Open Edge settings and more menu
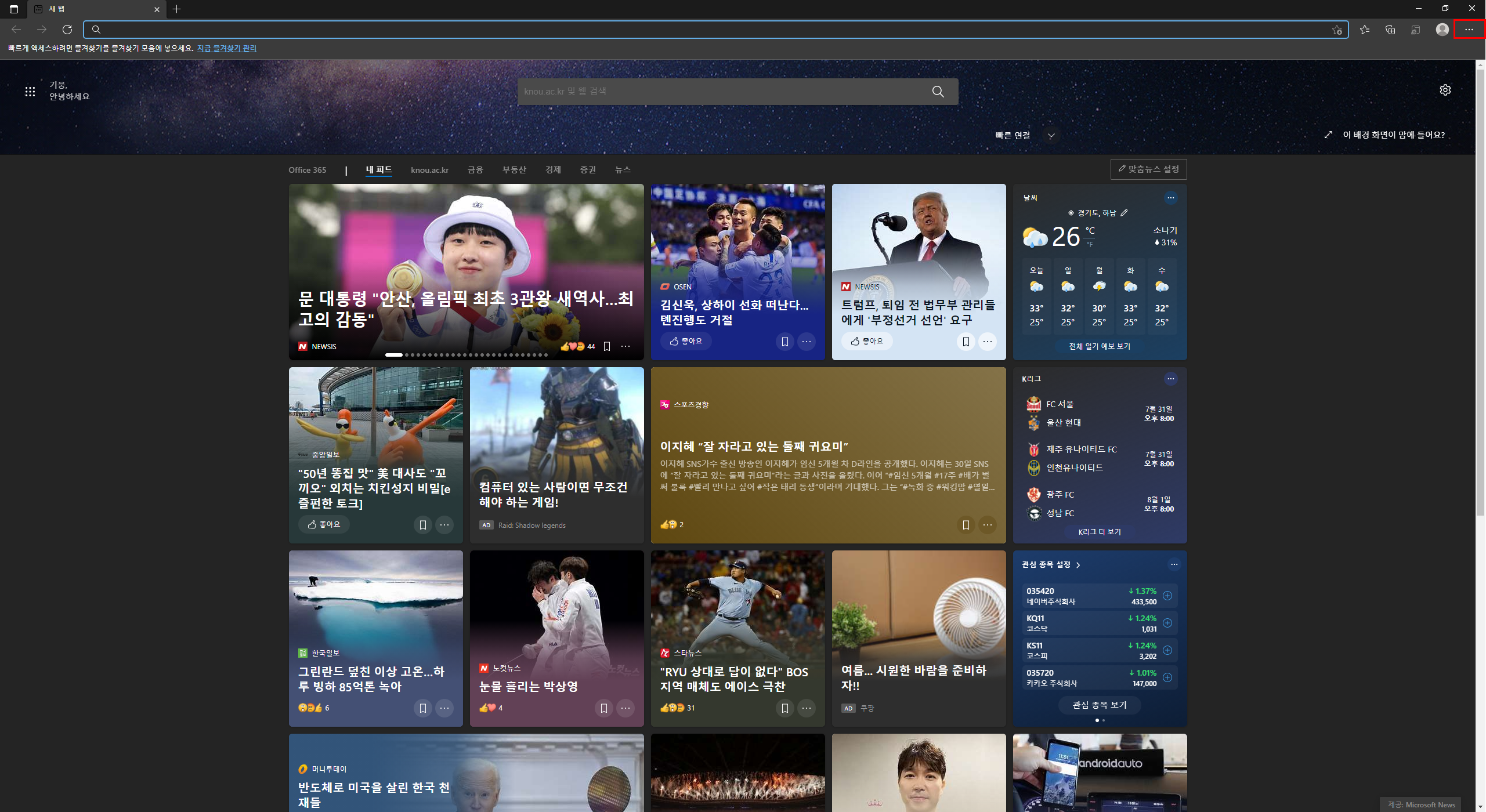1486x812 pixels. (1469, 30)
